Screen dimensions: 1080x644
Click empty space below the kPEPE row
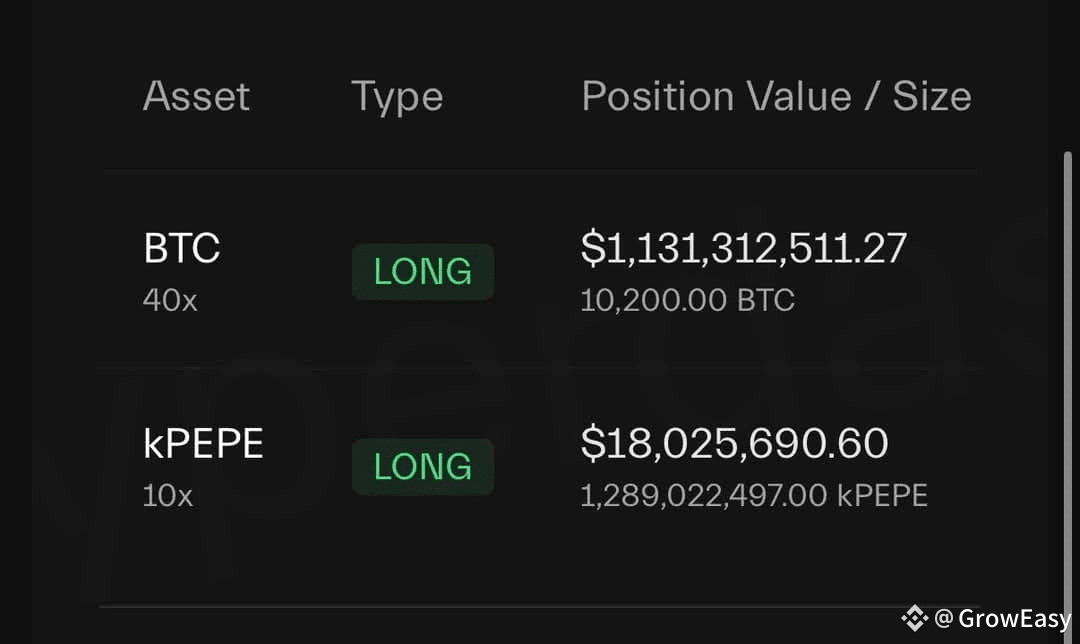click(537, 561)
